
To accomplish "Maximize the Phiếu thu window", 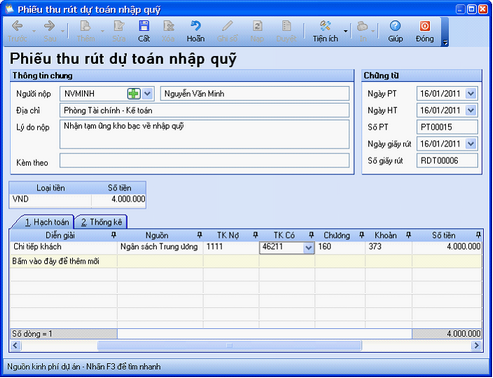I will click(472, 9).
